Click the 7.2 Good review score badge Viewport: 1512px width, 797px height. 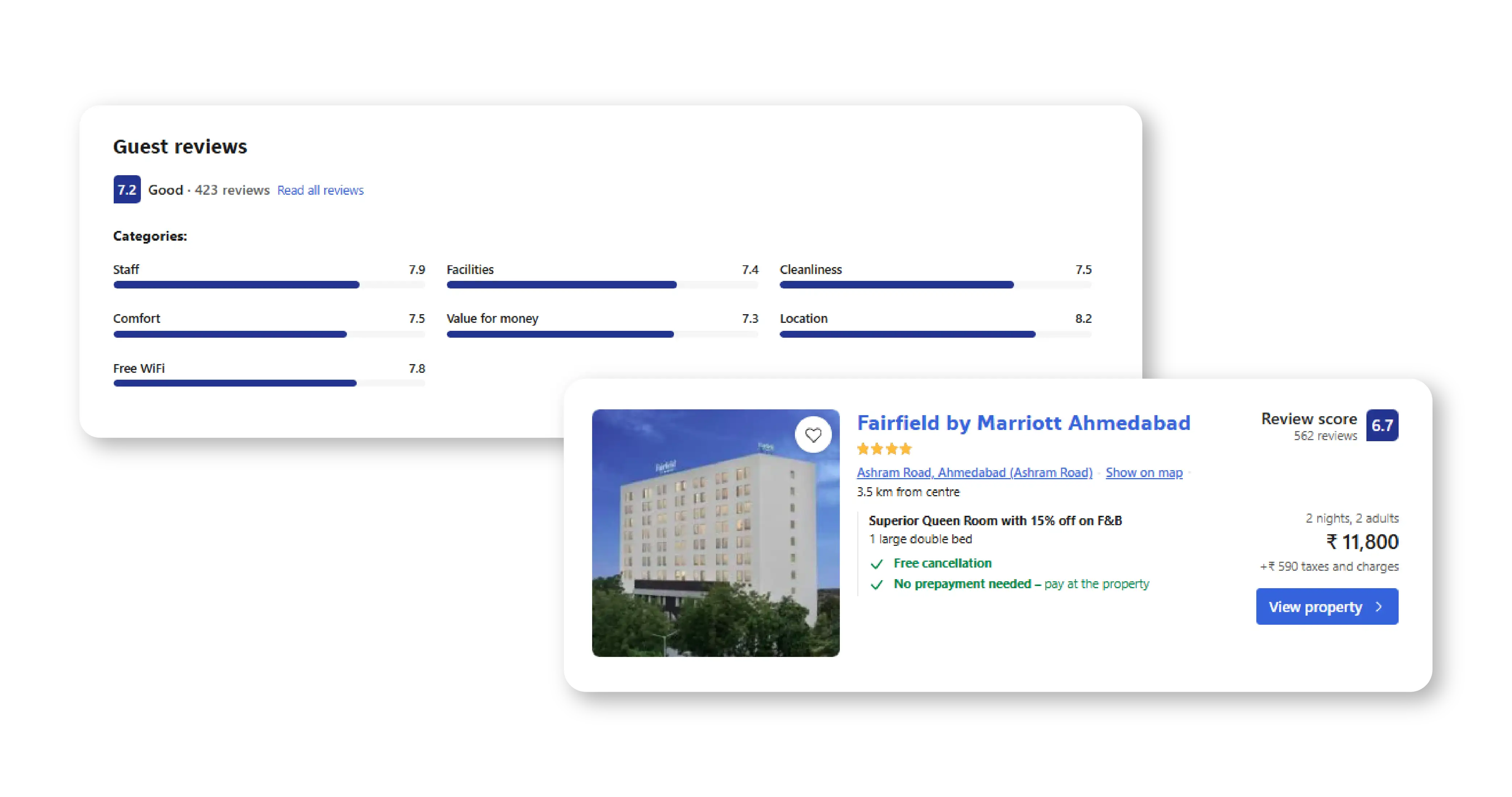pos(127,189)
